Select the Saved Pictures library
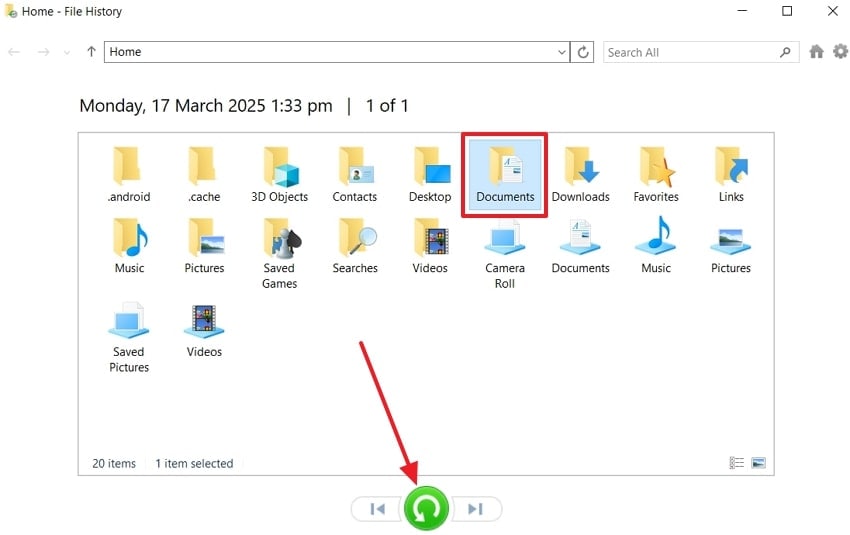Image resolution: width=850 pixels, height=535 pixels. [129, 337]
